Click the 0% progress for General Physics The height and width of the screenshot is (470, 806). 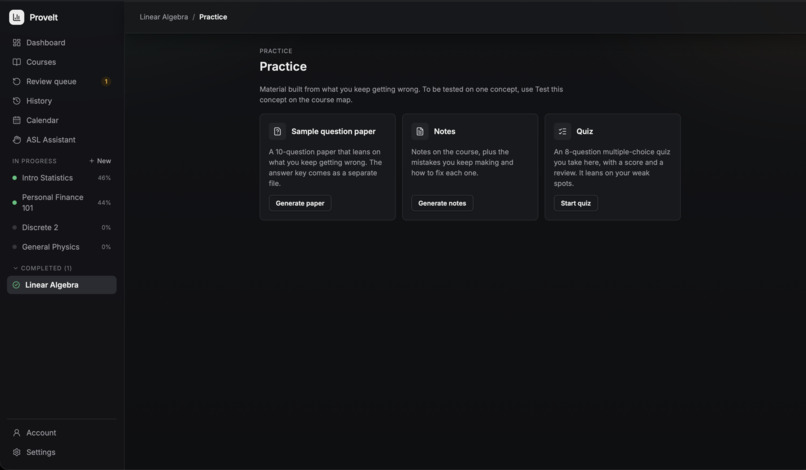[x=106, y=247]
